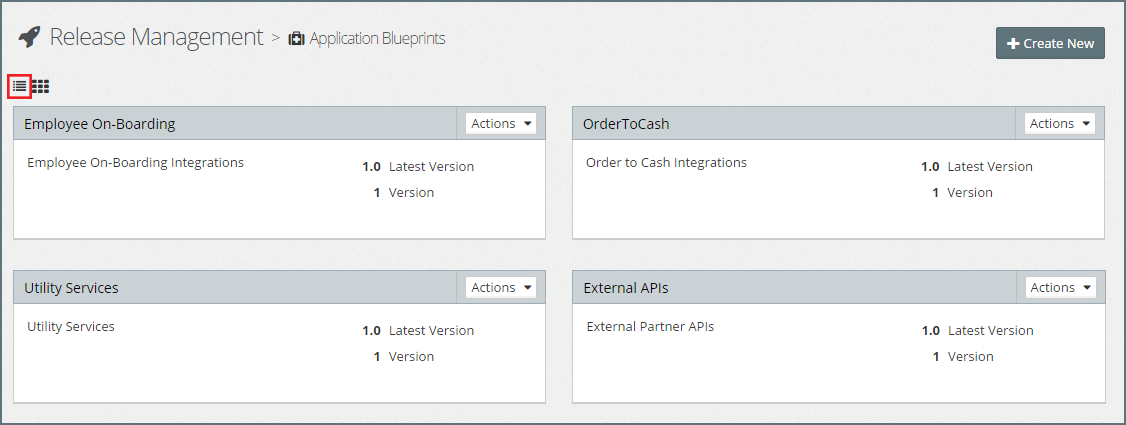
Task: Open Actions dropdown for OrderToCash
Action: click(x=1060, y=124)
